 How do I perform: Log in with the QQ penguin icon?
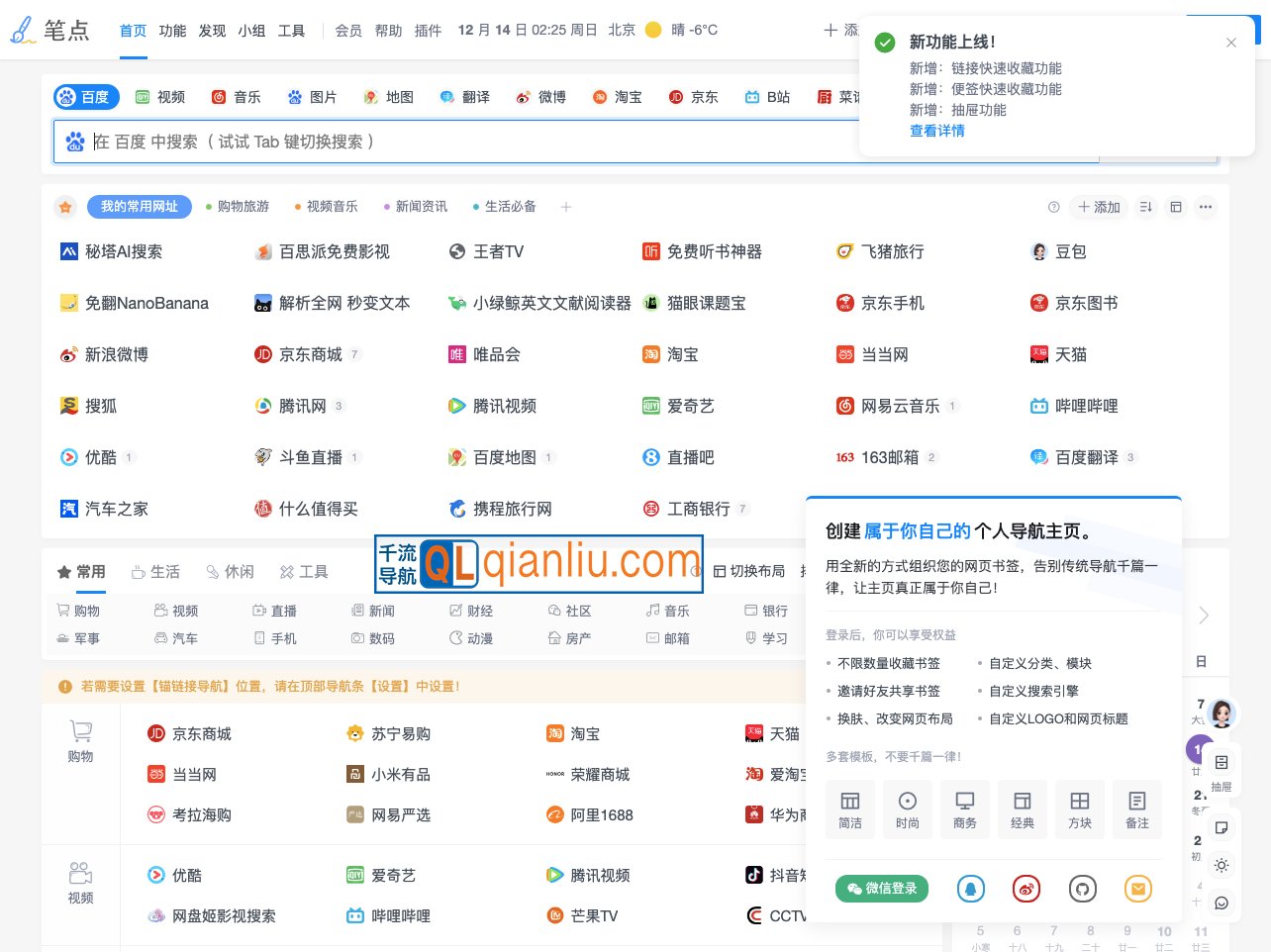tap(971, 889)
